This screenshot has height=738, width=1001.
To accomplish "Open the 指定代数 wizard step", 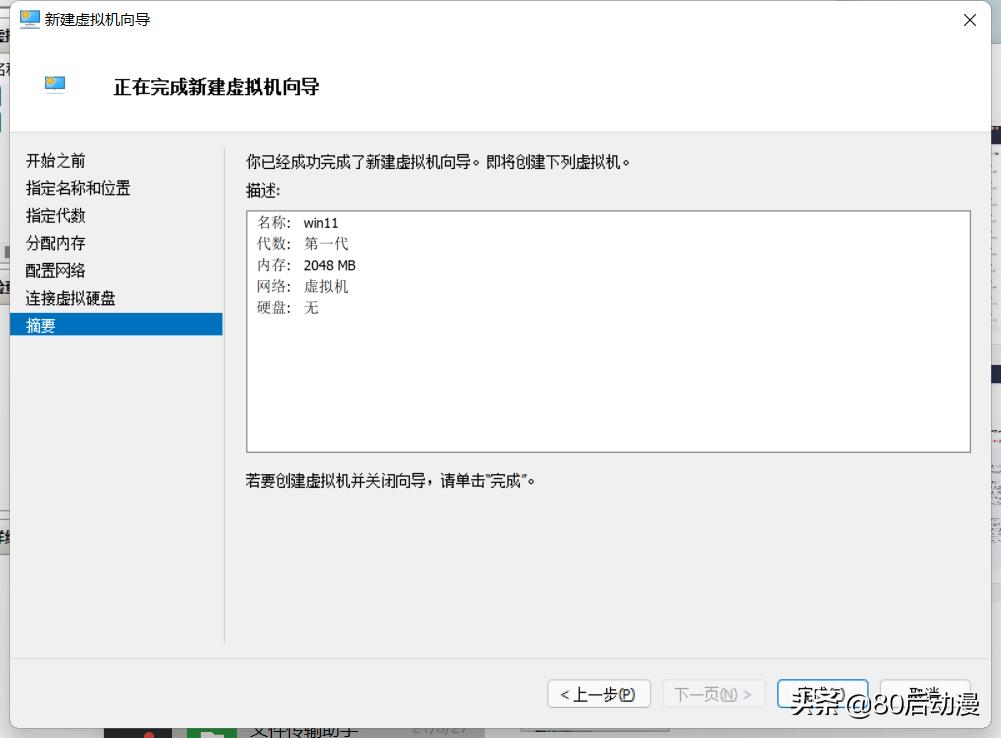I will [54, 215].
